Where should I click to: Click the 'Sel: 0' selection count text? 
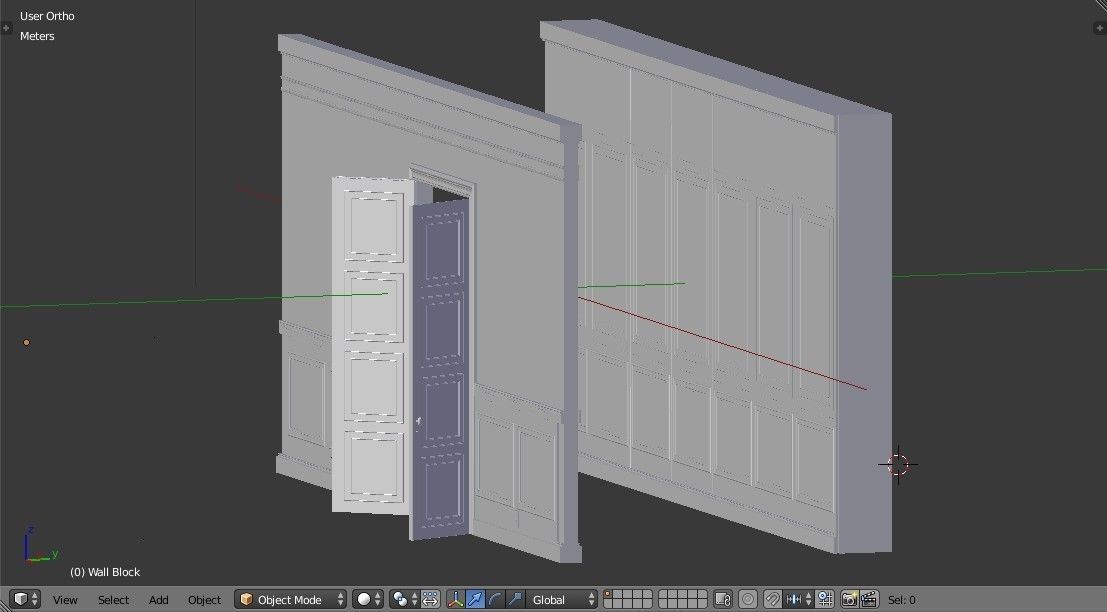(x=902, y=600)
